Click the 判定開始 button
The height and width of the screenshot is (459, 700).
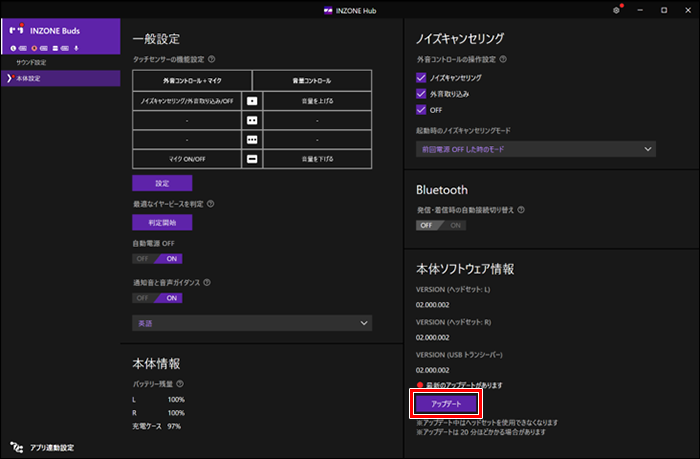[x=162, y=222]
